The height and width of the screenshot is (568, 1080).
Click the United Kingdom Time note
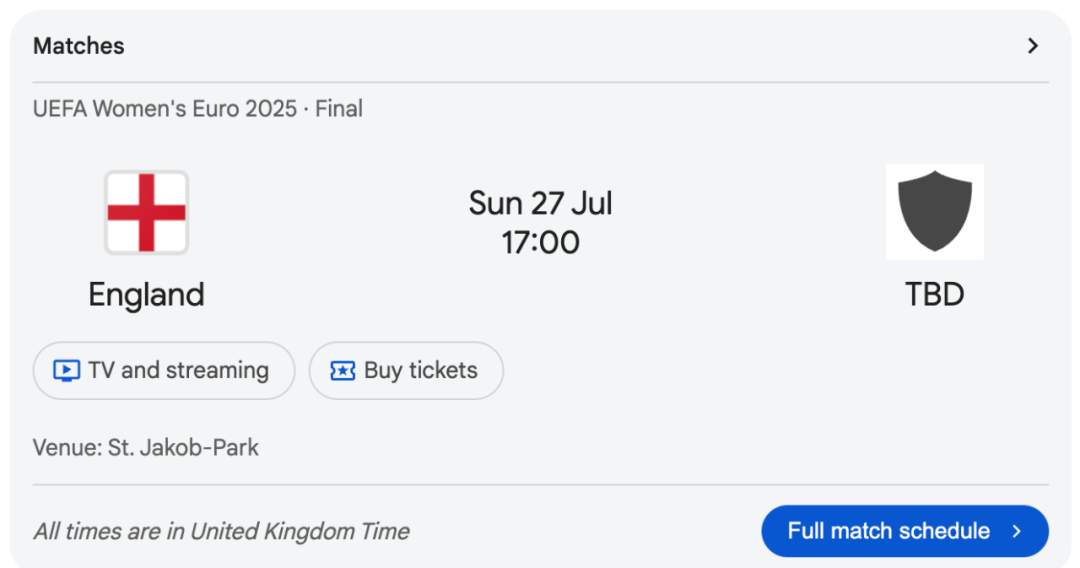pos(299,532)
